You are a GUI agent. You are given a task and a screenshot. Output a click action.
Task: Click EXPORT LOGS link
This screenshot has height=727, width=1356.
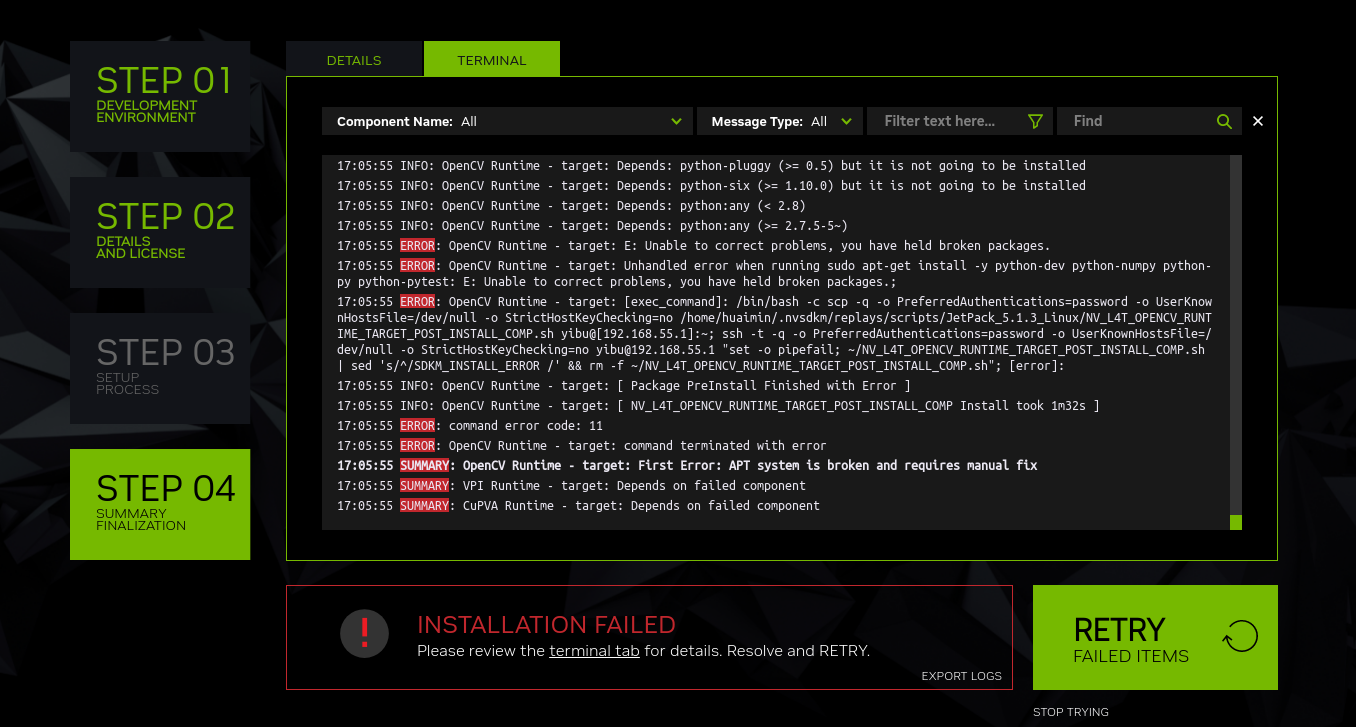[x=962, y=676]
